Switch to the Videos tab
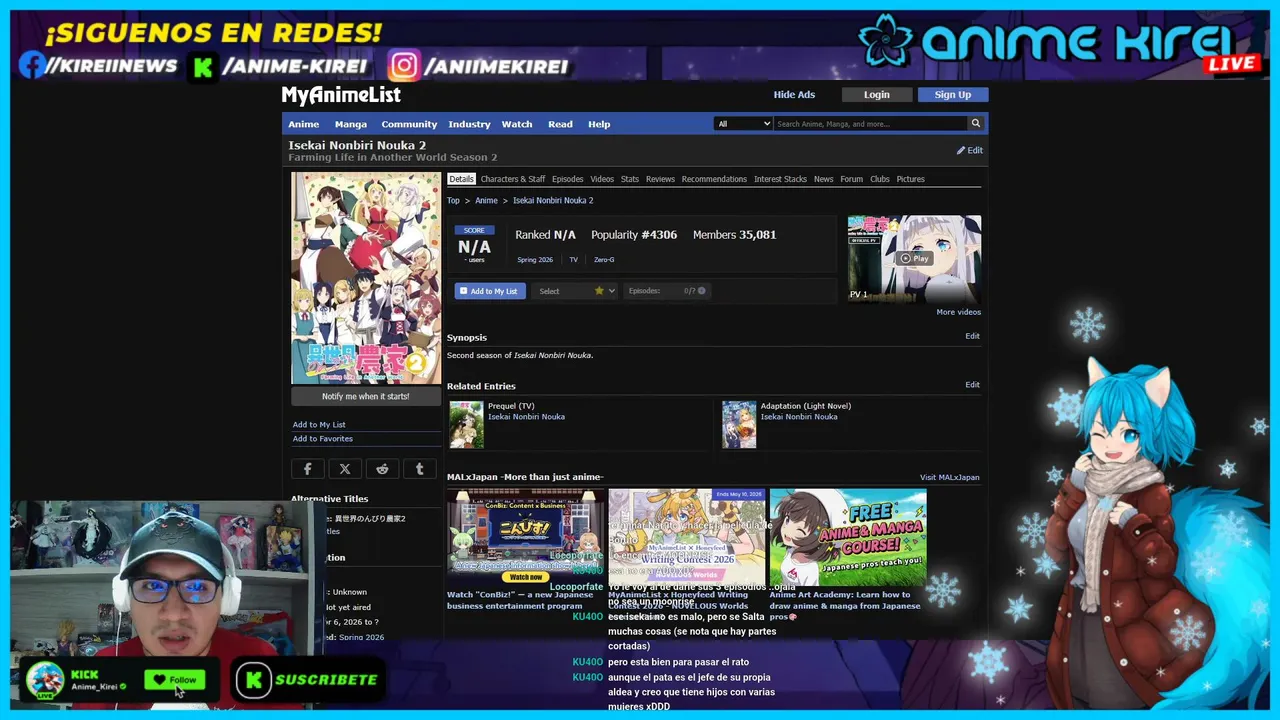Screen dimensions: 1280x720 (602, 179)
